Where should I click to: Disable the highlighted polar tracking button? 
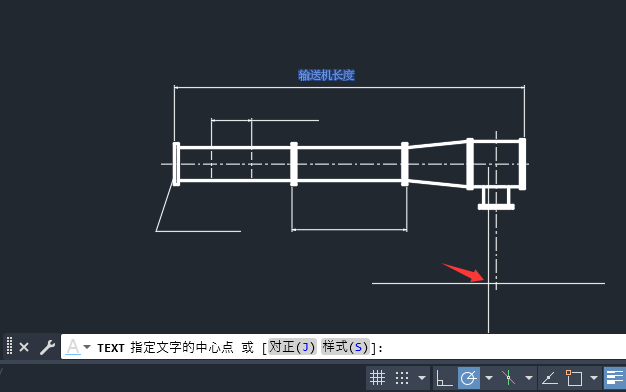tap(469, 378)
